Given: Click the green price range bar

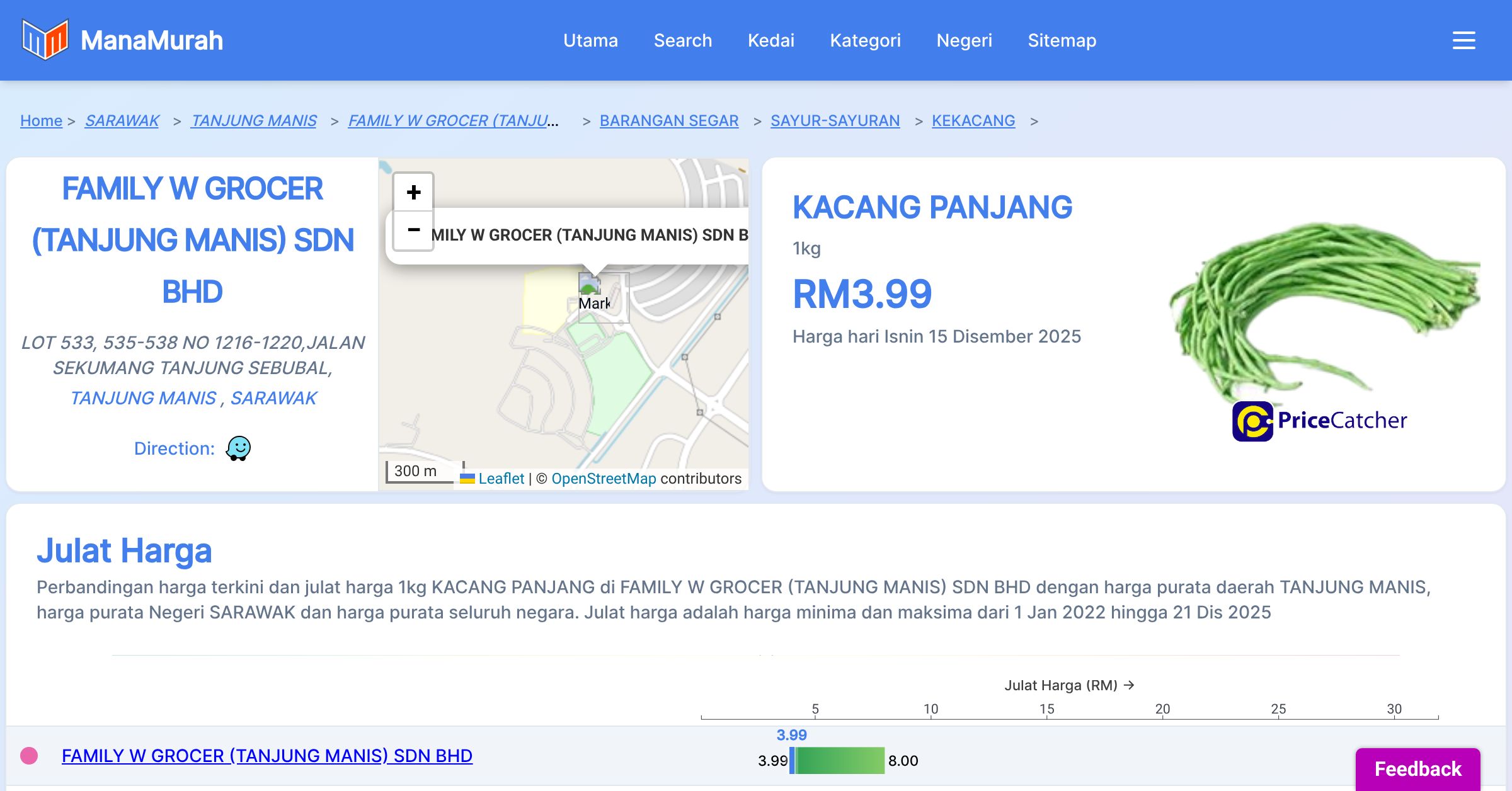Looking at the screenshot, I should [840, 761].
